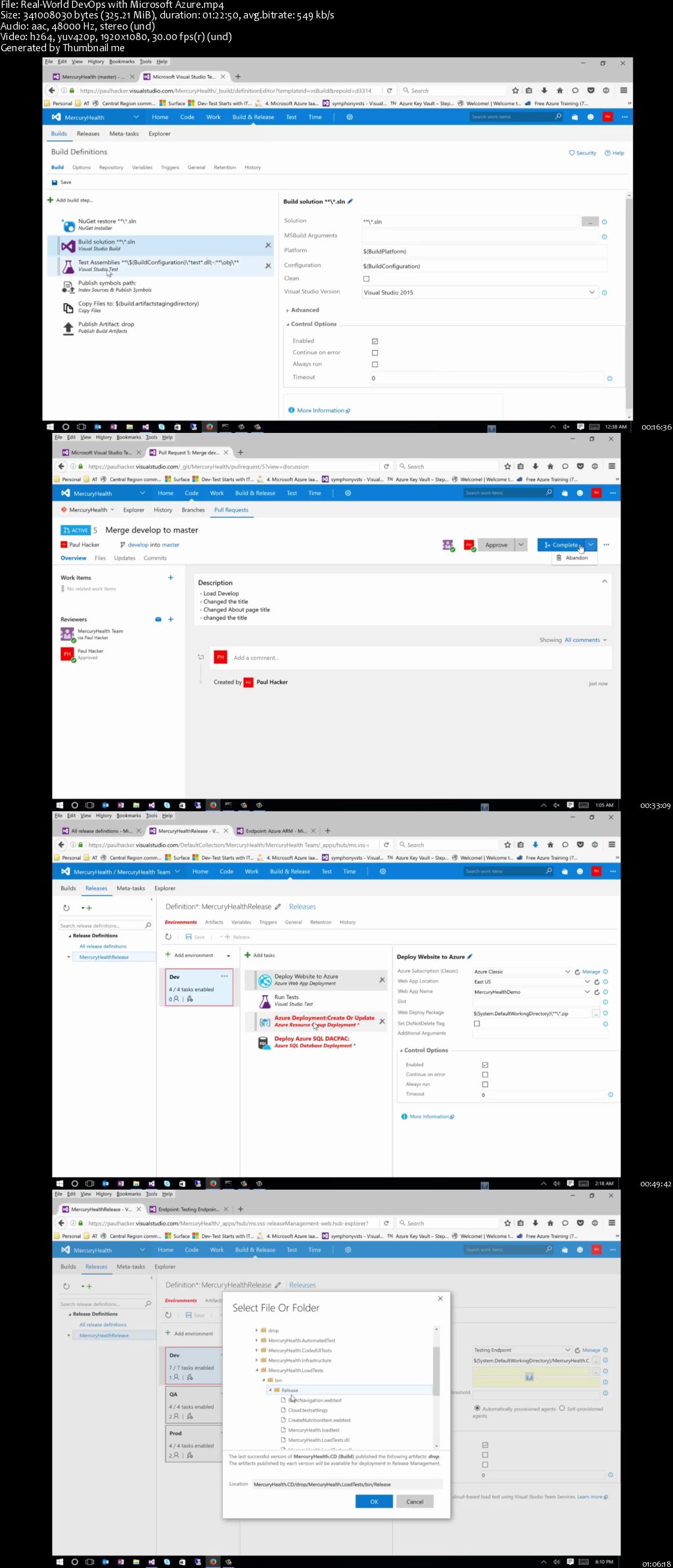Viewport: 673px width, 1568px height.
Task: Check Continue on error for Build solution
Action: click(375, 353)
